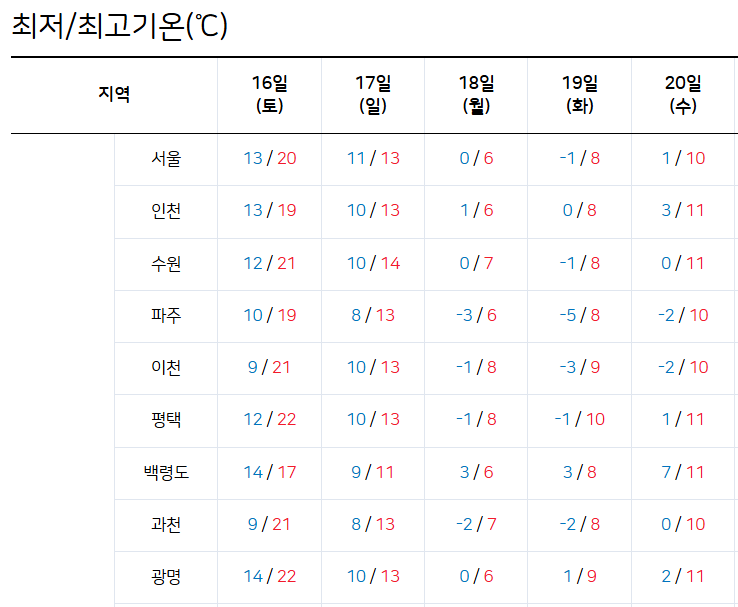
Task: Click the 광명 row label
Action: coord(166,576)
